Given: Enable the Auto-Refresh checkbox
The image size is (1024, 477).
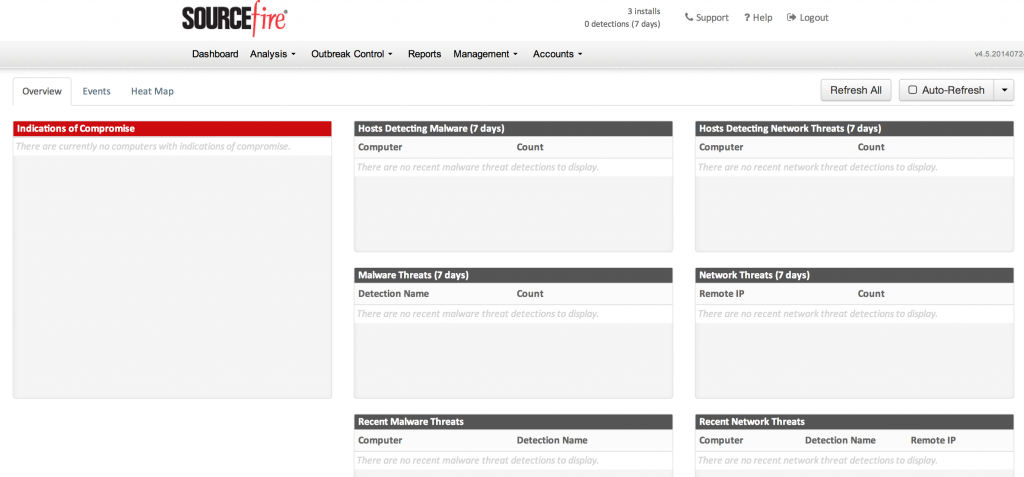Looking at the screenshot, I should coord(912,90).
